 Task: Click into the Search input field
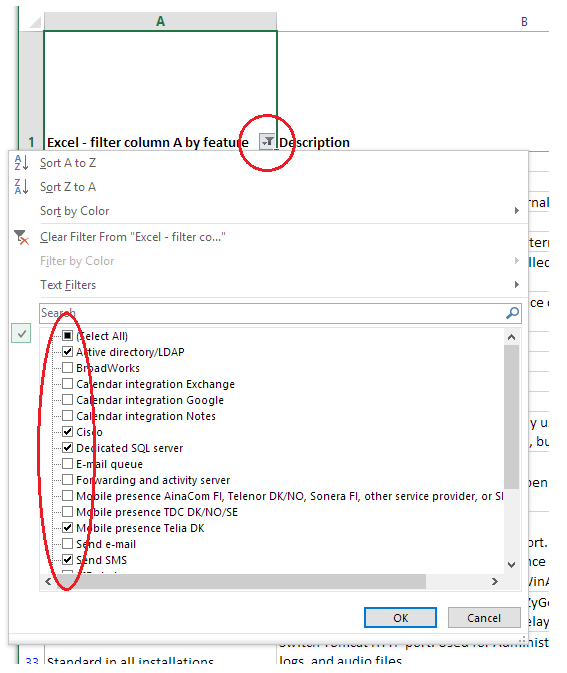pyautogui.click(x=273, y=313)
